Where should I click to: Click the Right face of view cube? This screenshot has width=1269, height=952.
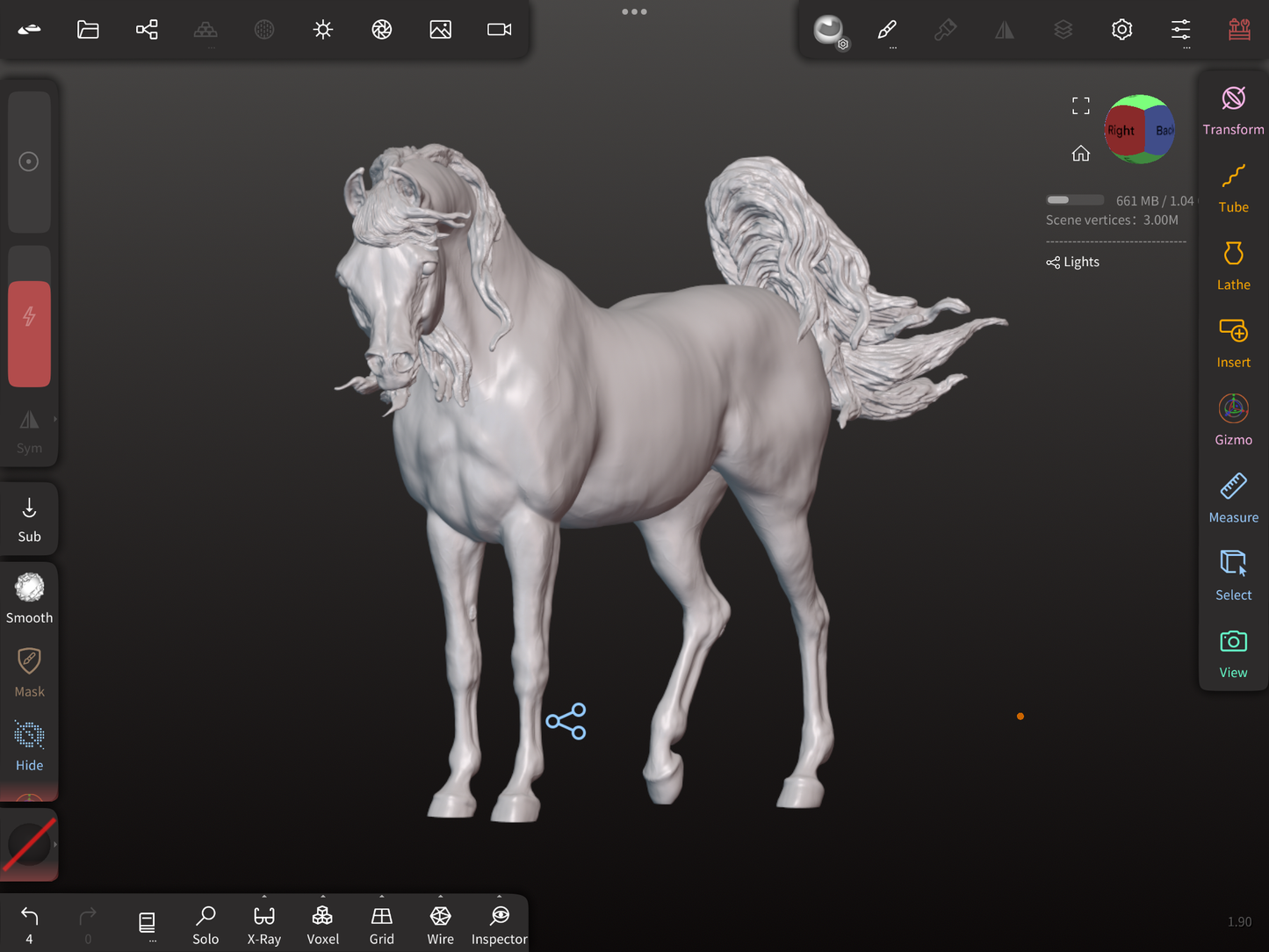click(1121, 131)
